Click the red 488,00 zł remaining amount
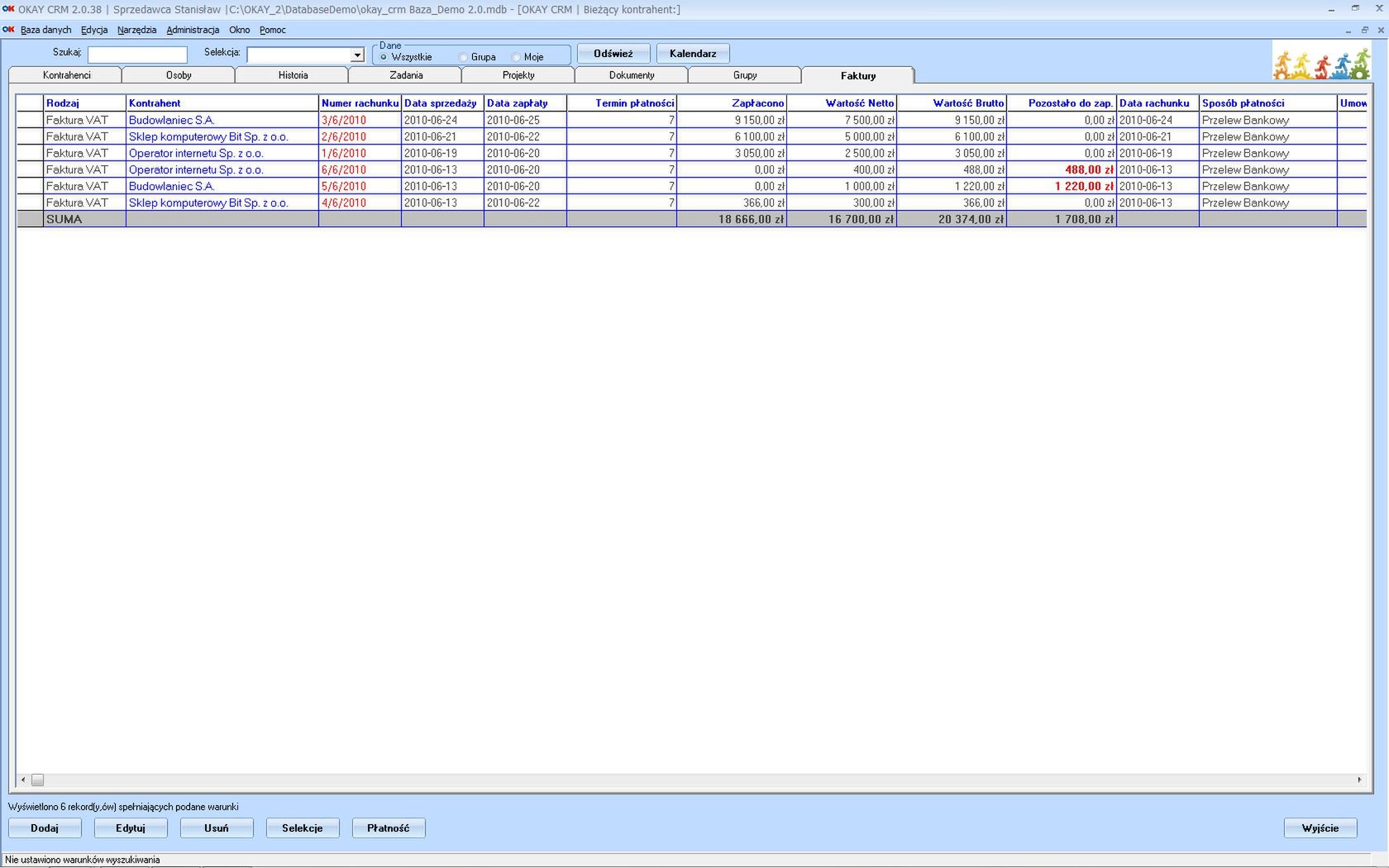This screenshot has width=1389, height=868. point(1062,169)
